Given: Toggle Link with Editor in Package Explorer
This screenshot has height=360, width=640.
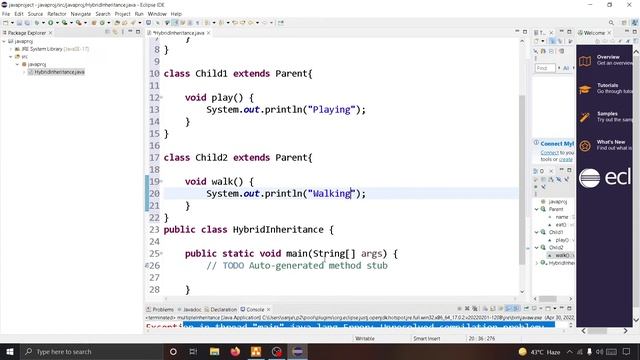Looking at the screenshot, I should [x=115, y=32].
